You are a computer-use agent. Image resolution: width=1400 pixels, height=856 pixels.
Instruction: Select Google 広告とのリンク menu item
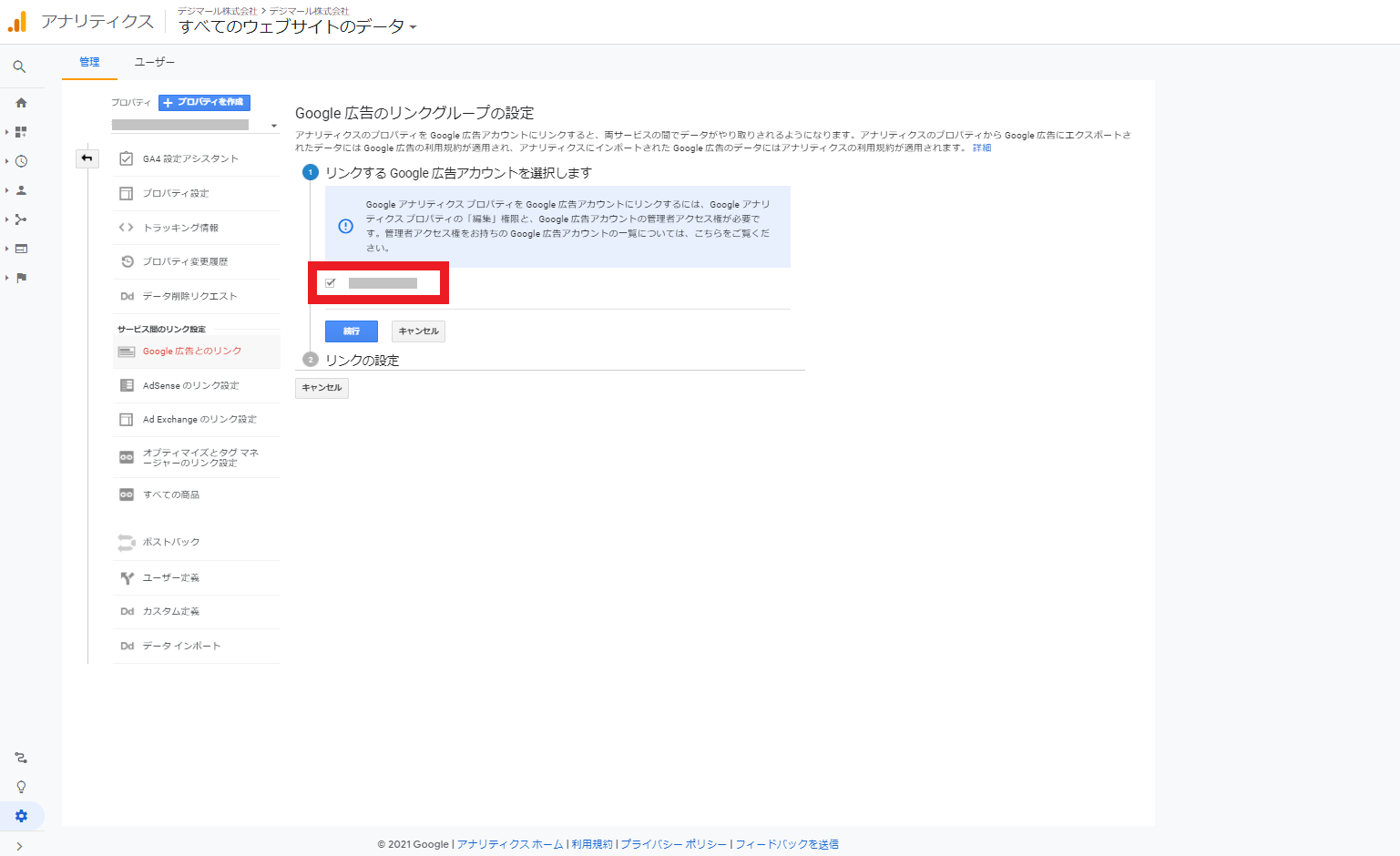[197, 352]
